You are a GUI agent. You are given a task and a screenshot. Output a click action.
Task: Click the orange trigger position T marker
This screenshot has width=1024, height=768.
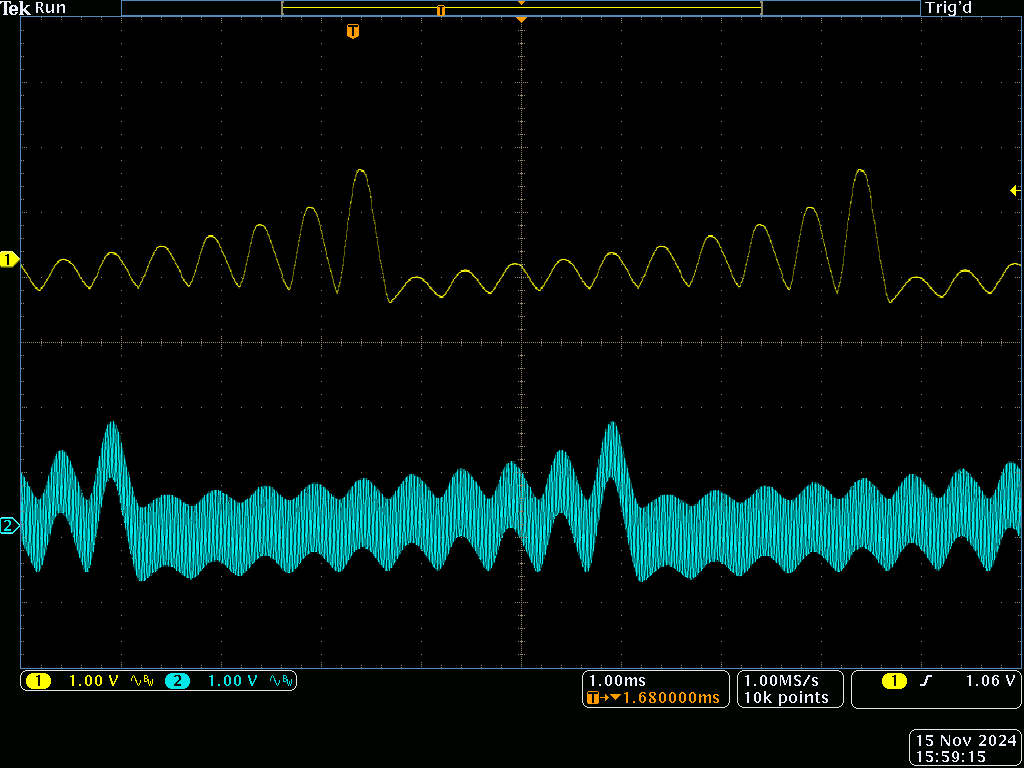pyautogui.click(x=352, y=32)
